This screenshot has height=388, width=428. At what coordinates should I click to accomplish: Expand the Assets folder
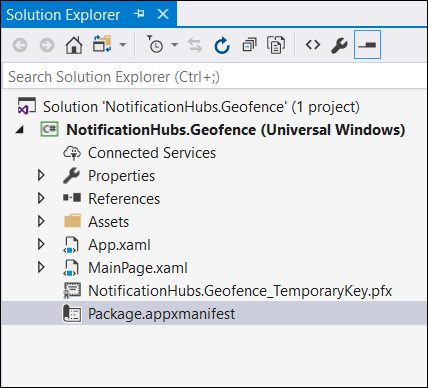tap(41, 221)
